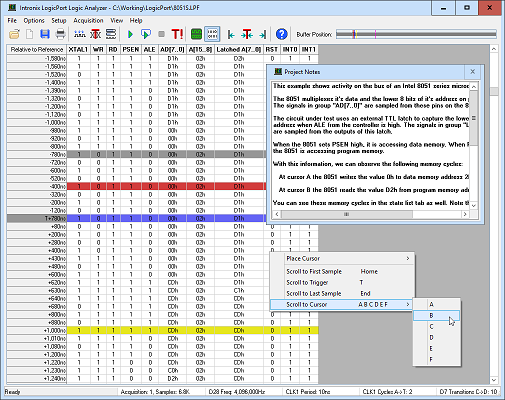Select the red highlighted -400ns row
The image size is (505, 400).
137,186
